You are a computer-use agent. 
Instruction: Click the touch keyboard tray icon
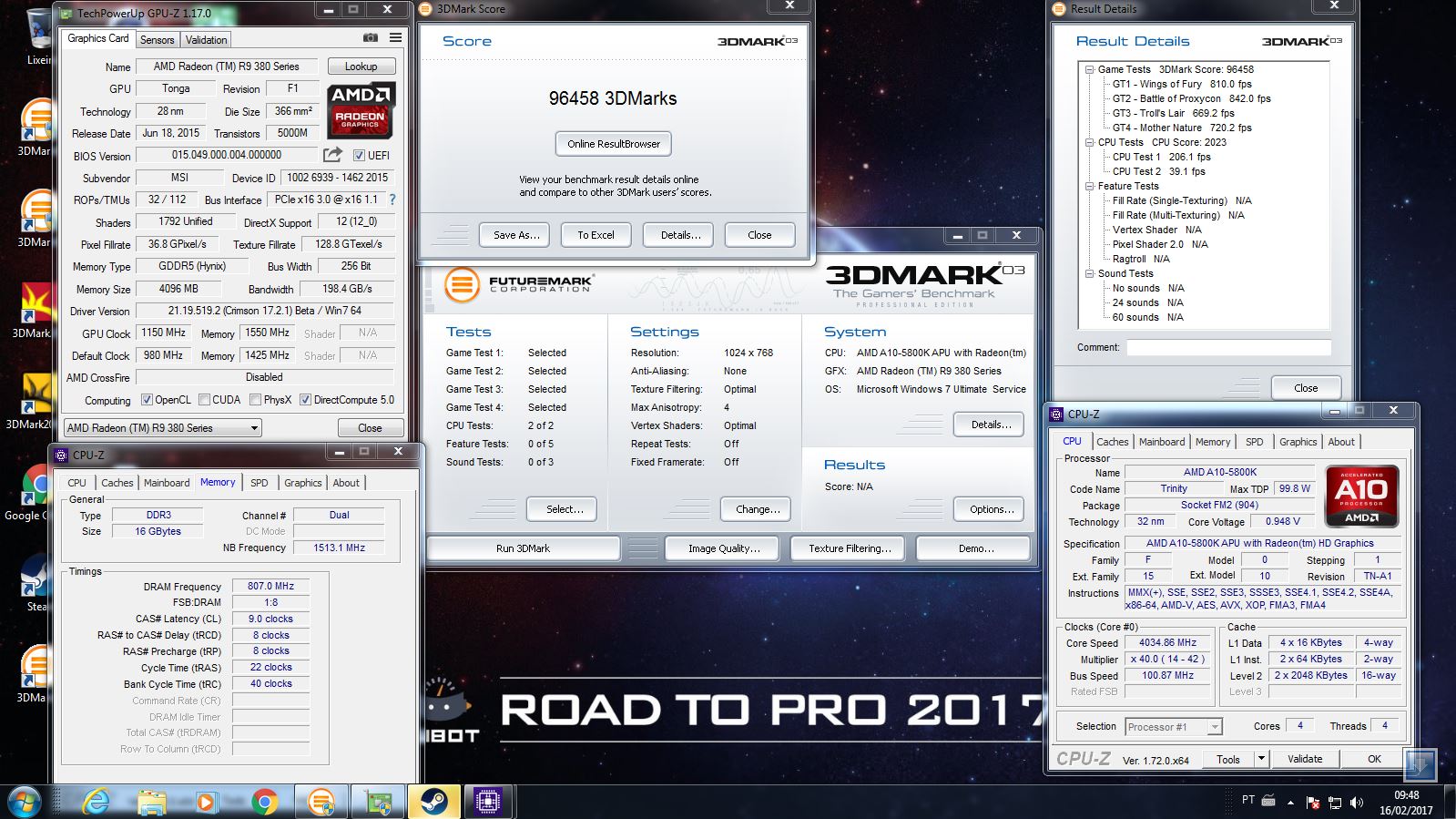1270,801
